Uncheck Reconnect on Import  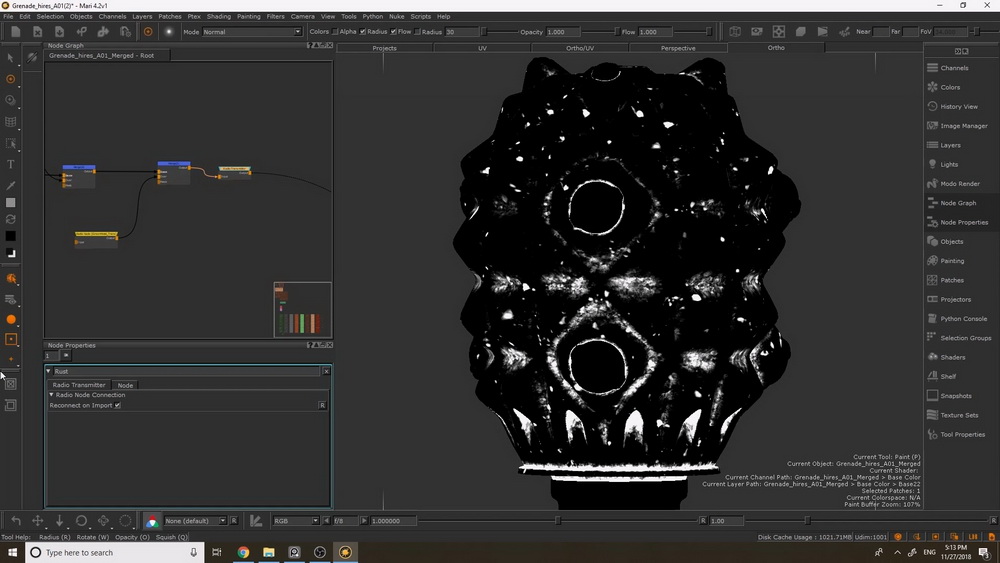[117, 406]
